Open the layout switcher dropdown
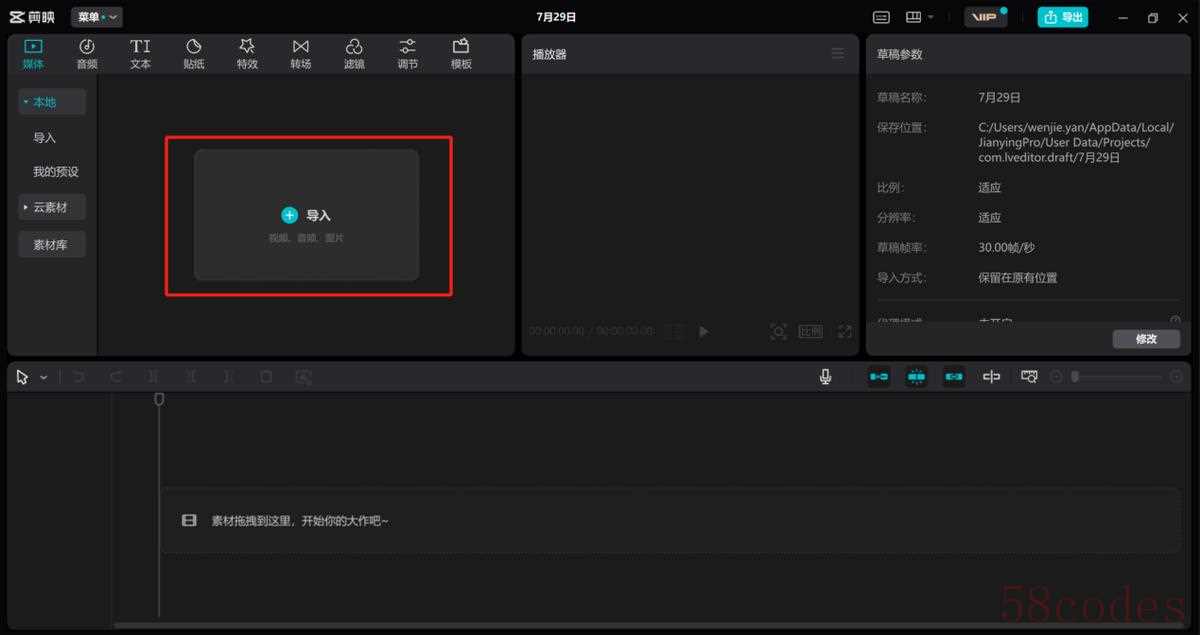Image resolution: width=1200 pixels, height=635 pixels. (x=919, y=17)
